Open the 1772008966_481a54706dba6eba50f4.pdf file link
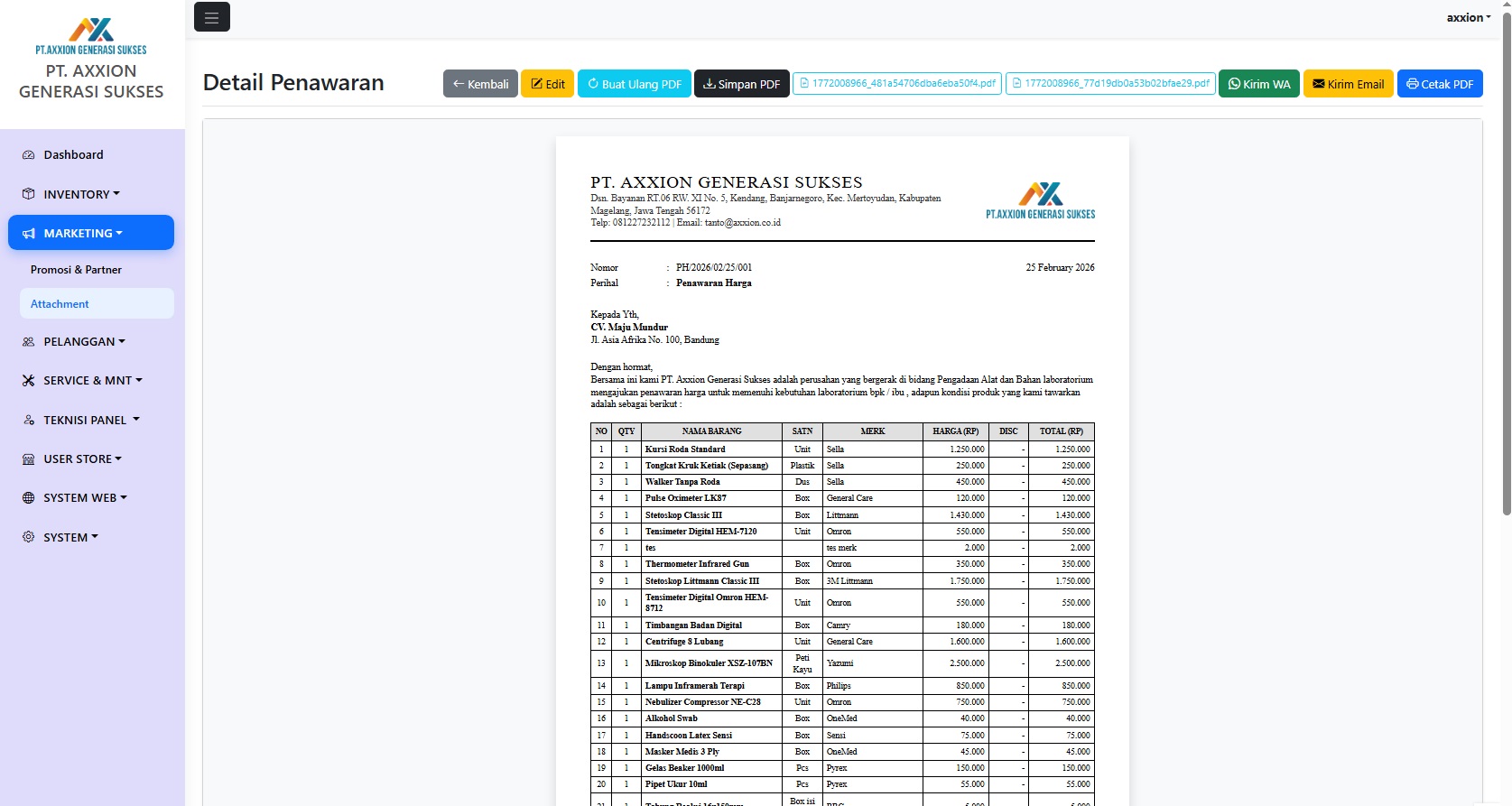The image size is (1512, 806). [x=897, y=83]
